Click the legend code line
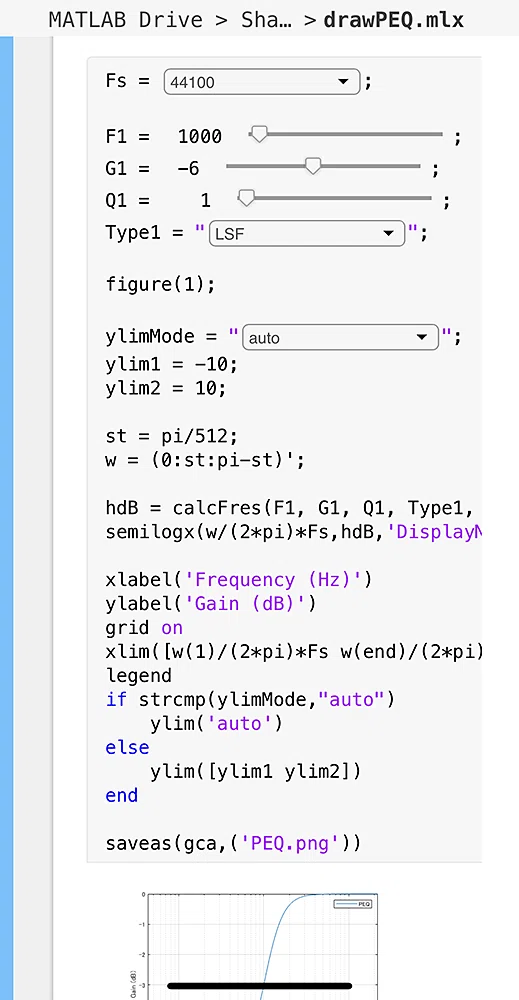Screen dimensions: 519x1000 pos(138,675)
